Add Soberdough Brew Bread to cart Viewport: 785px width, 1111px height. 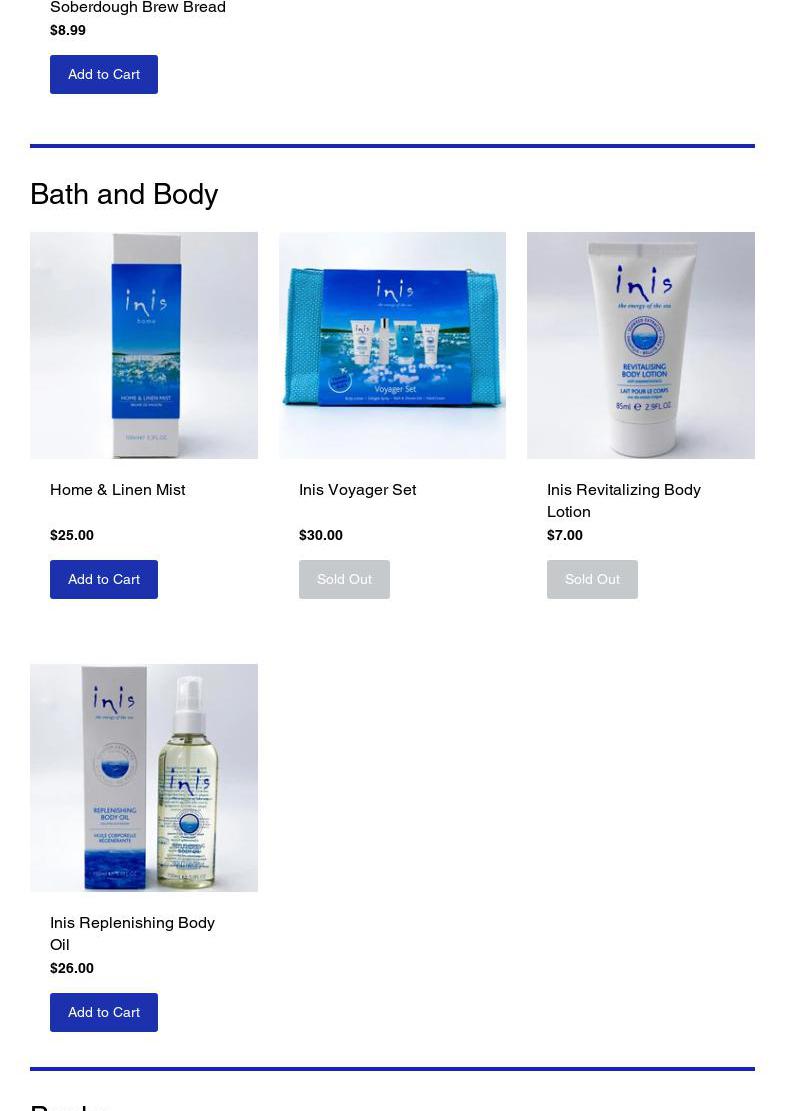(103, 74)
